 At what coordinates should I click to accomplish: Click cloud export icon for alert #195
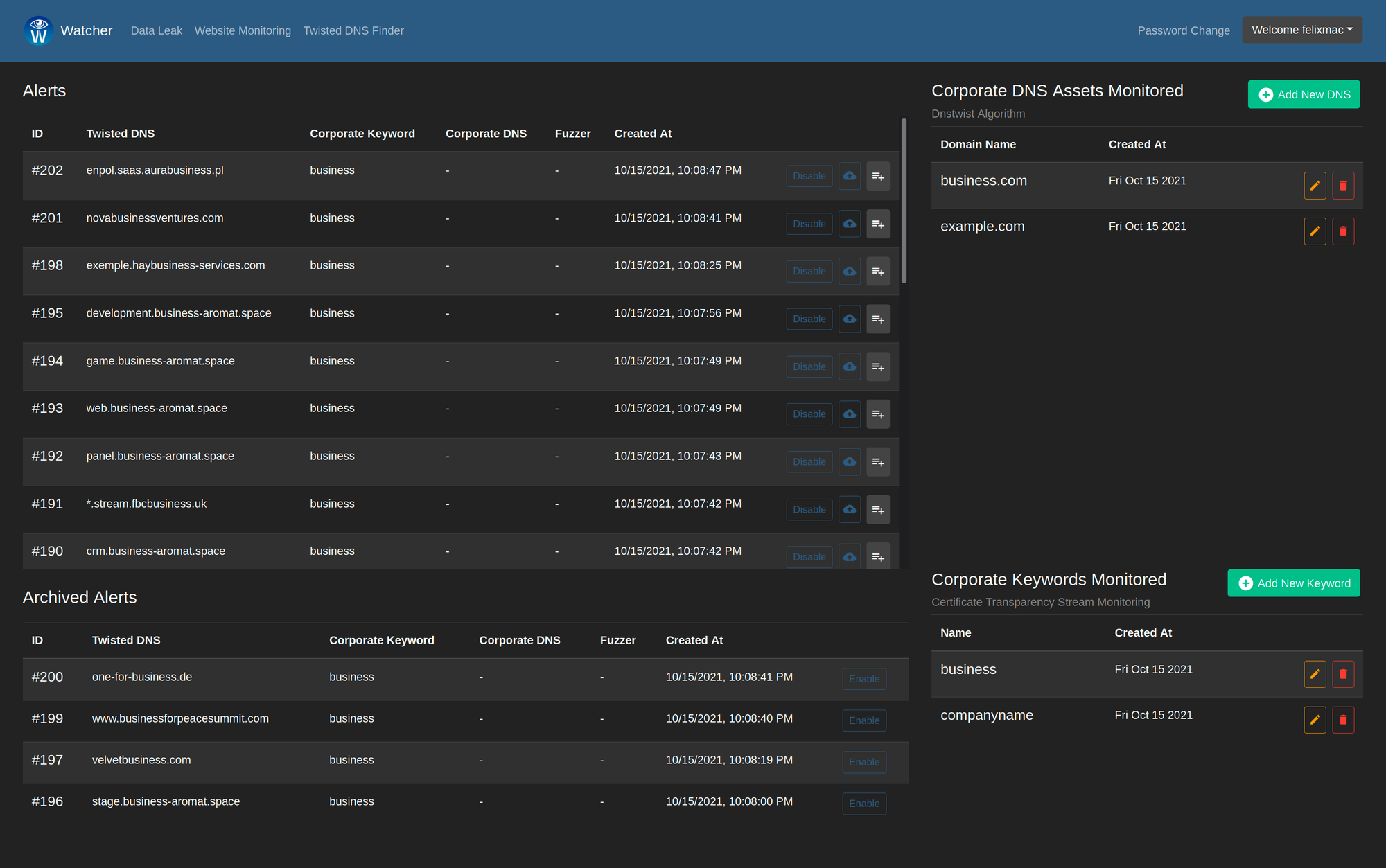click(850, 319)
